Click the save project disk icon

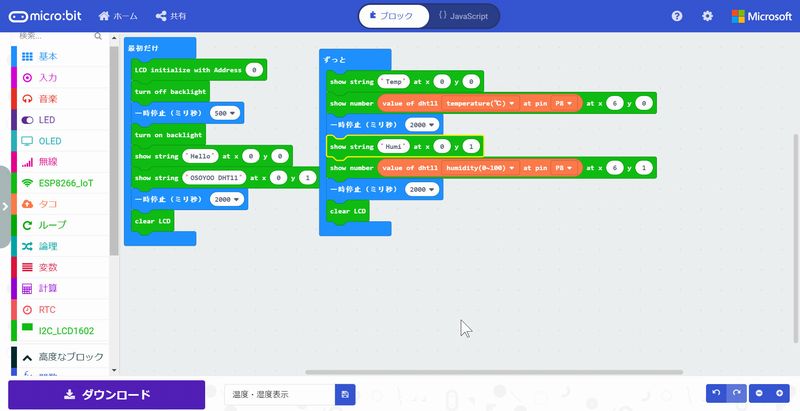[x=345, y=395]
